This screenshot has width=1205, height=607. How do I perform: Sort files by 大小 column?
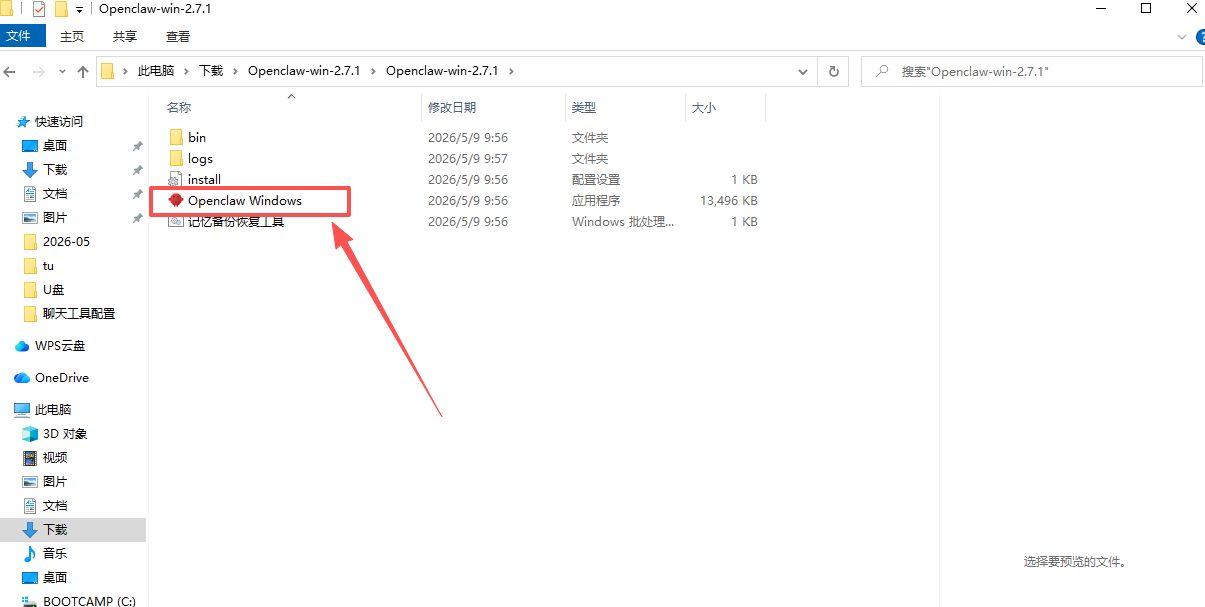click(x=703, y=107)
